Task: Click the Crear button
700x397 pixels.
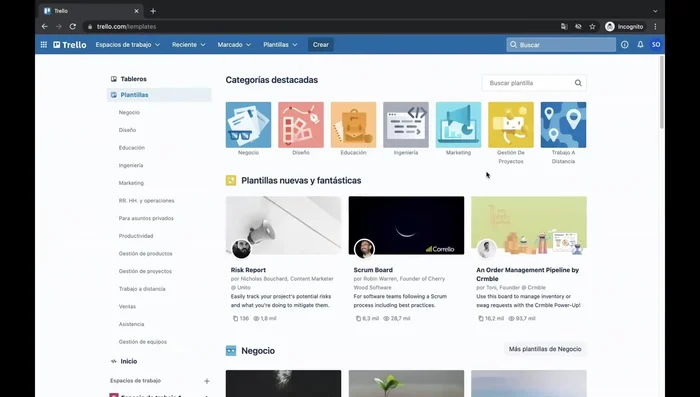Action: pos(321,45)
